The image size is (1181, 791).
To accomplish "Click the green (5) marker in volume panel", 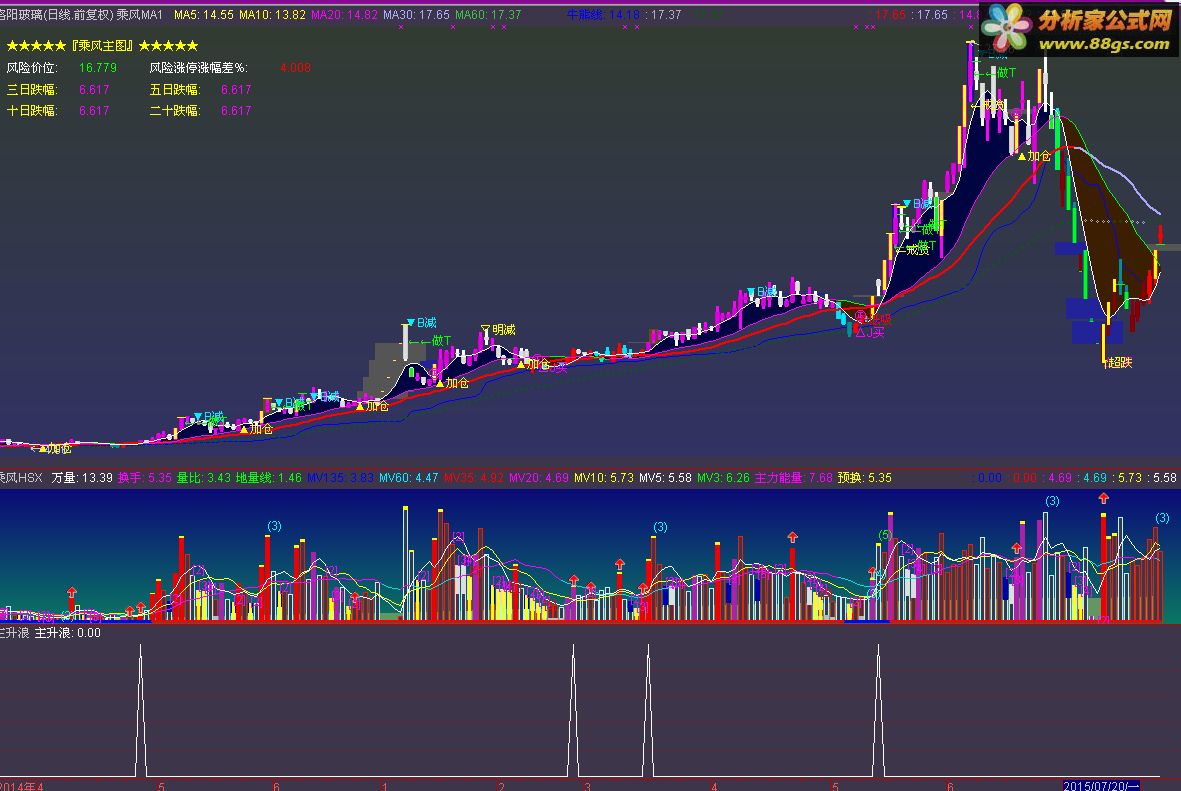I will (x=885, y=536).
